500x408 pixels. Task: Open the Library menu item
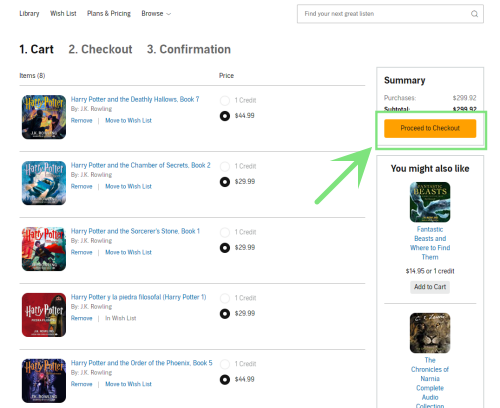29,14
